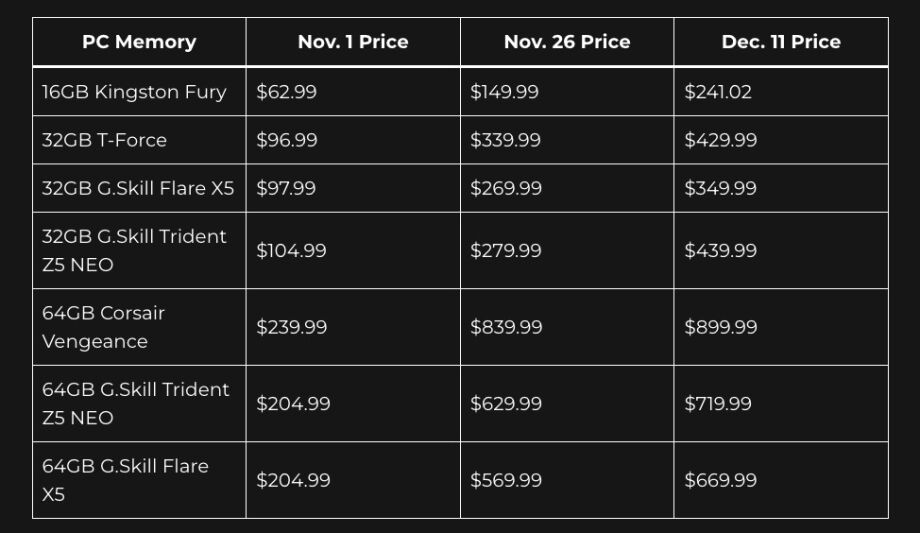
Task: Click the $439.99 price cell
Action: (720, 250)
